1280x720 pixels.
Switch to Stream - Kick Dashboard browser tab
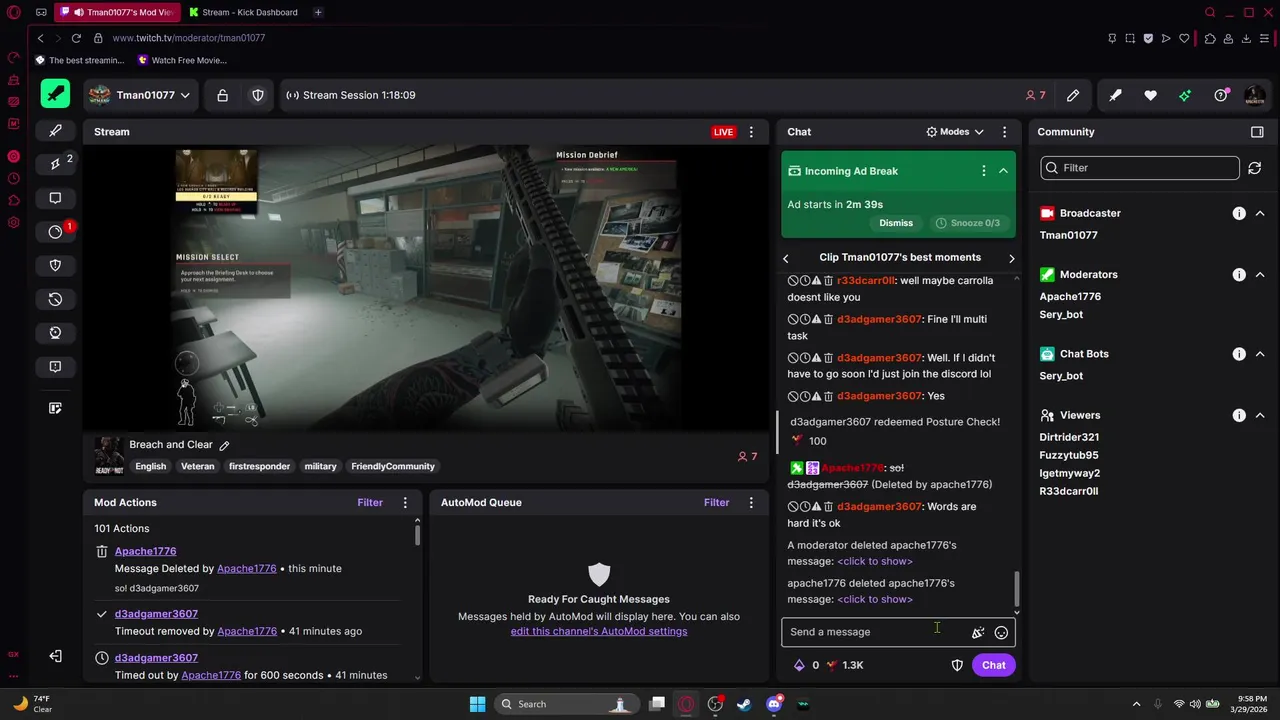244,12
